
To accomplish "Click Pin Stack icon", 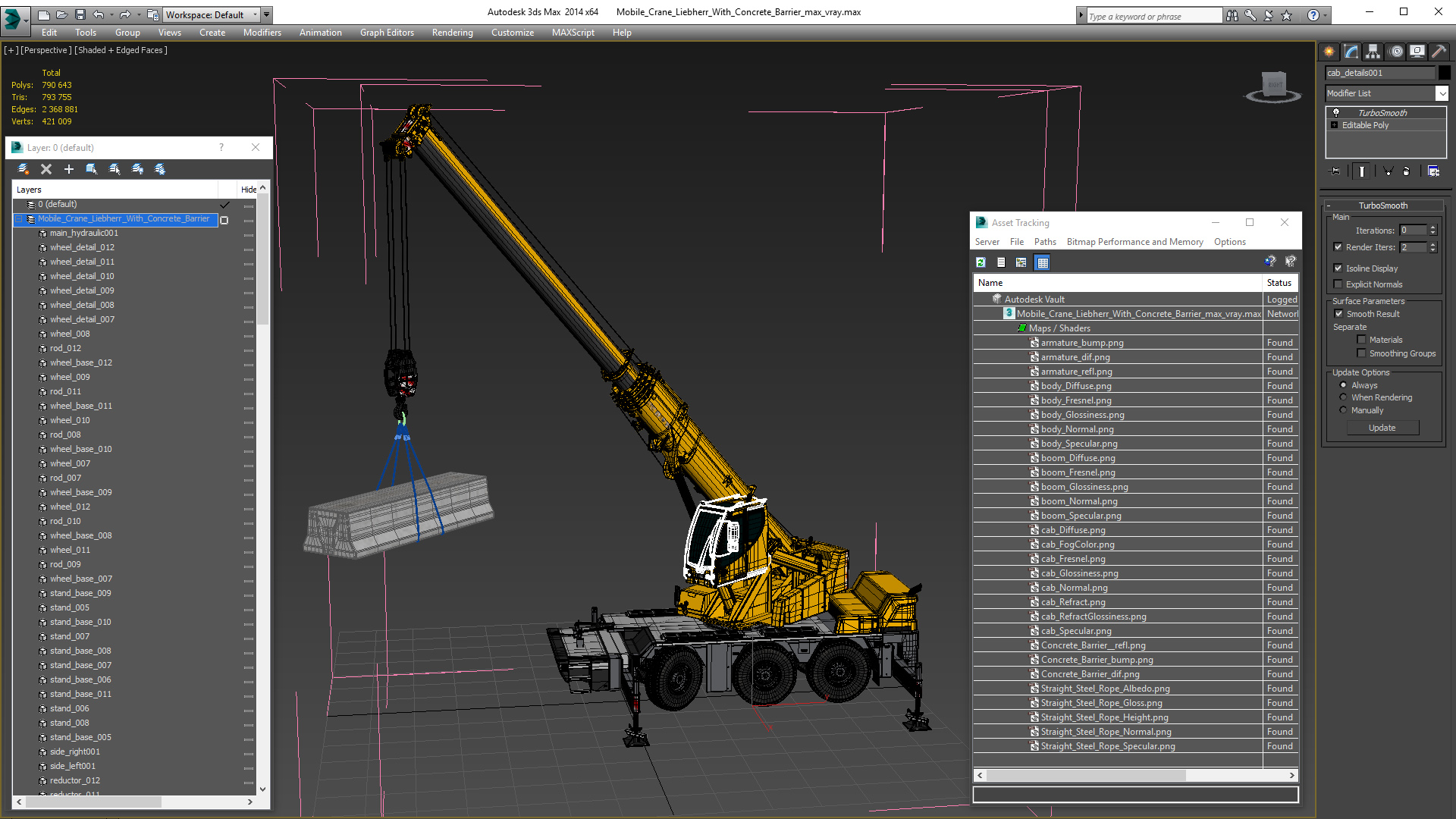I will (x=1335, y=171).
